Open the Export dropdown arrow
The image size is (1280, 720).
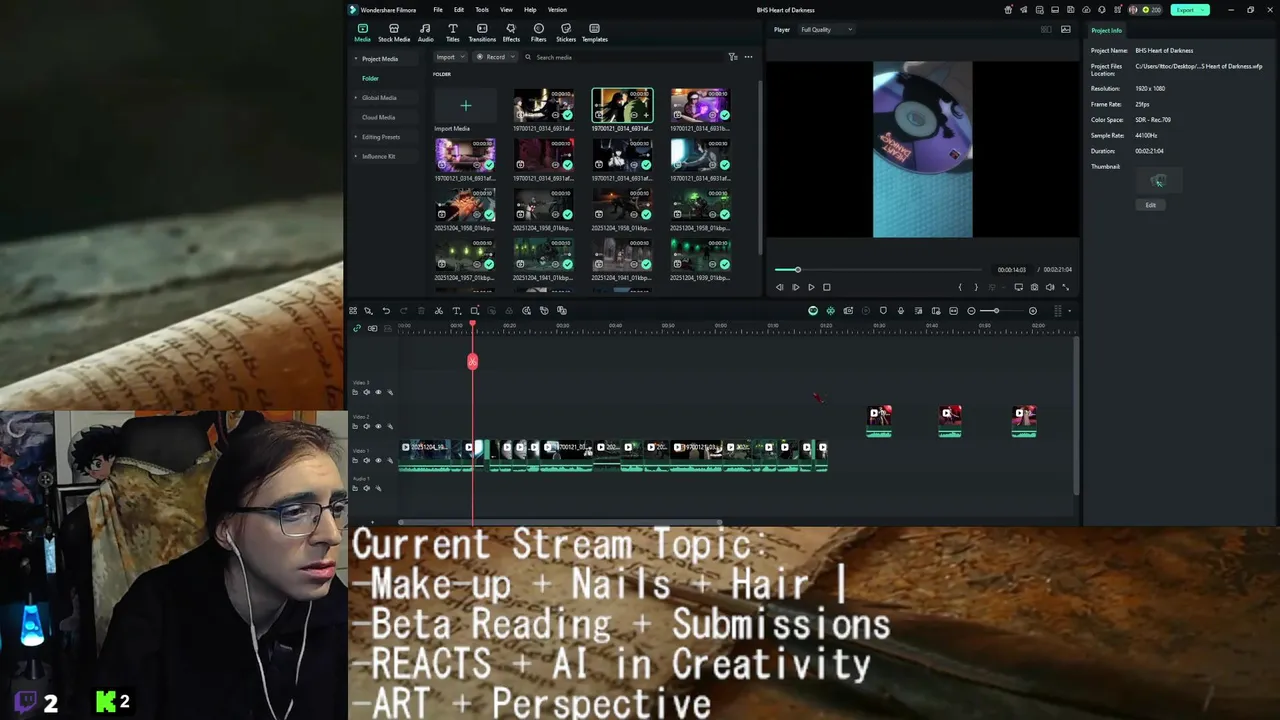point(1205,10)
